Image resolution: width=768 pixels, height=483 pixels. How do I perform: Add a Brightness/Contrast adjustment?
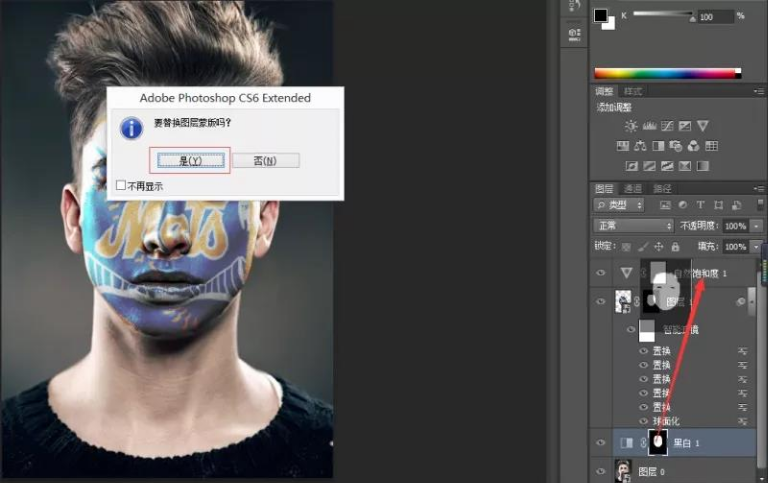point(631,126)
